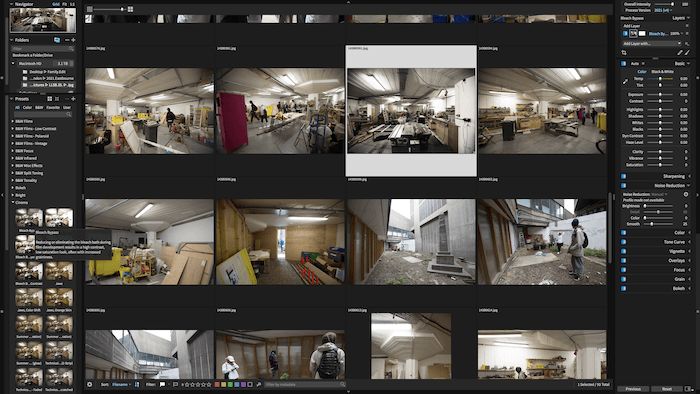Select the B&W tab in Presets filter

coord(39,108)
